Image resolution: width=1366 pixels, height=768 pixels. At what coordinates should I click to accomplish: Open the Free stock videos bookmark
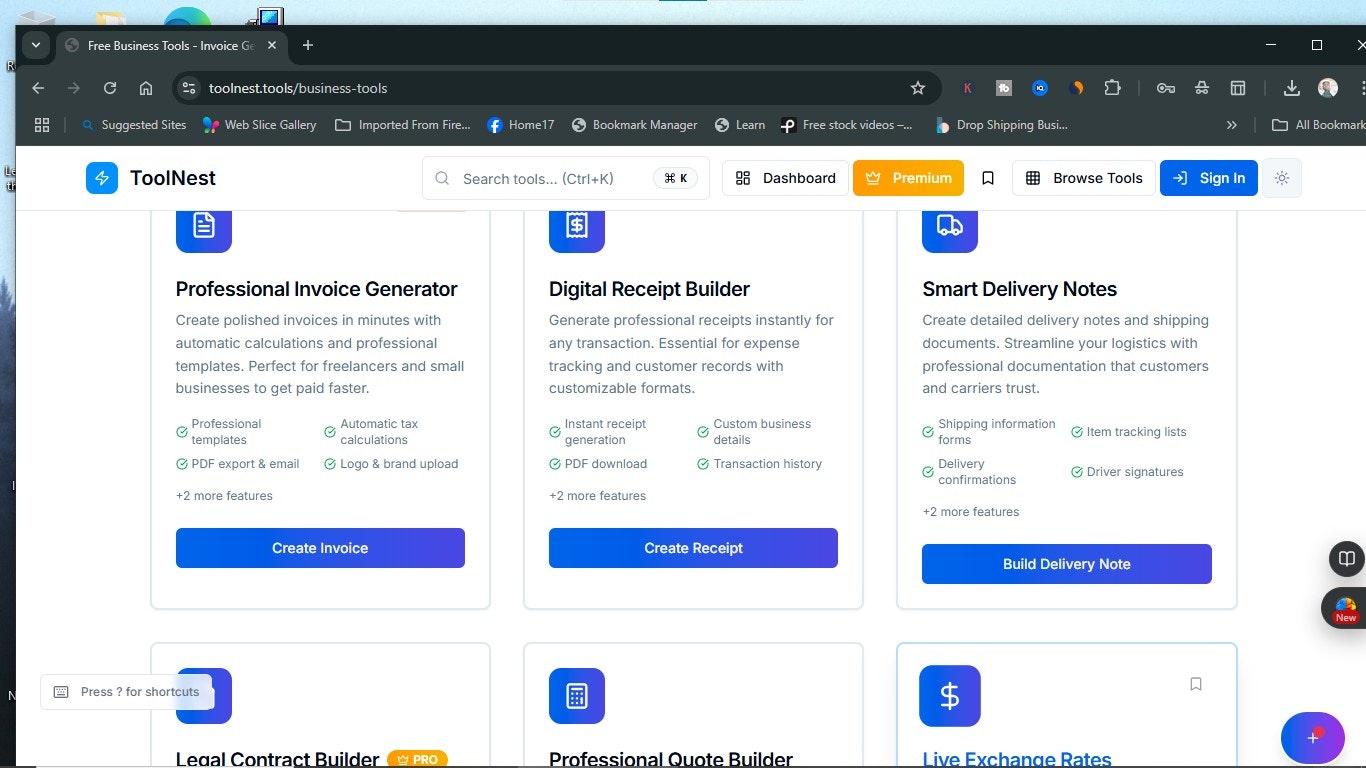[x=846, y=125]
